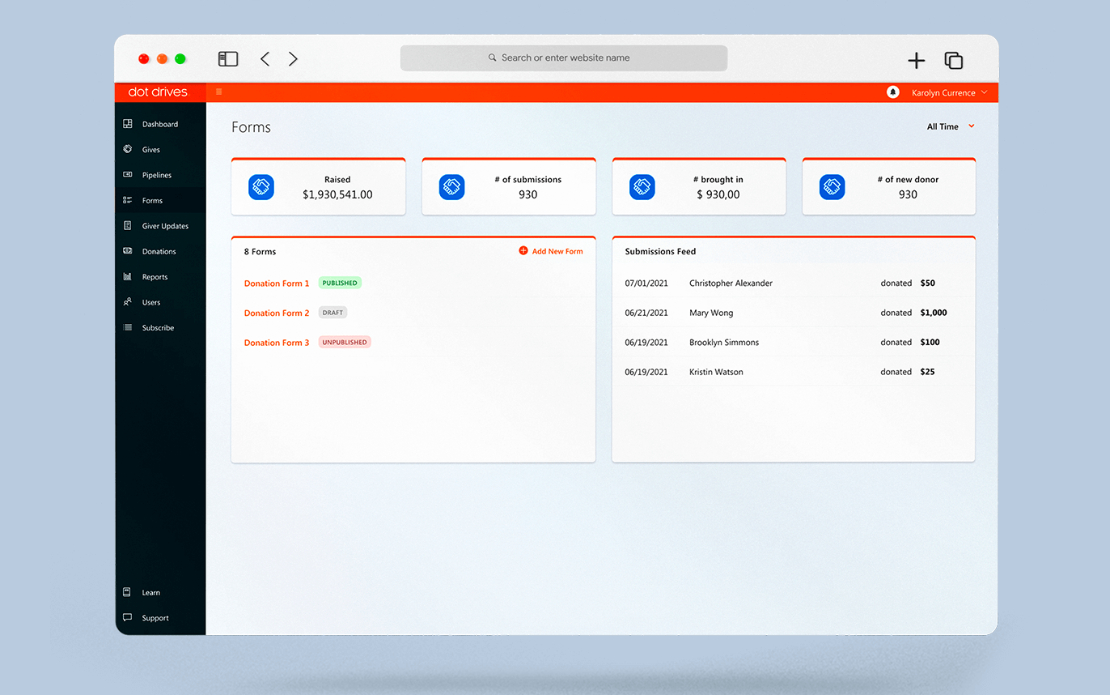Click the Pipelines sidebar icon

[127, 175]
